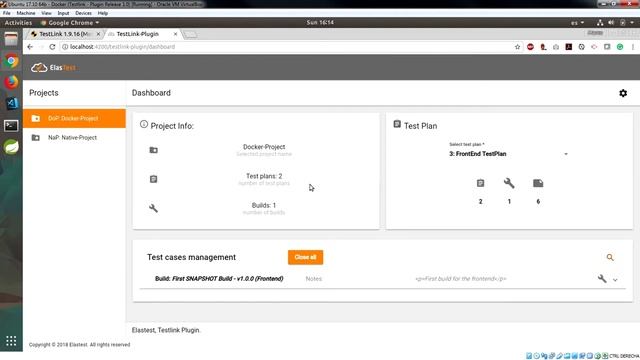
Task: Reload the current page
Action: (x=52, y=47)
